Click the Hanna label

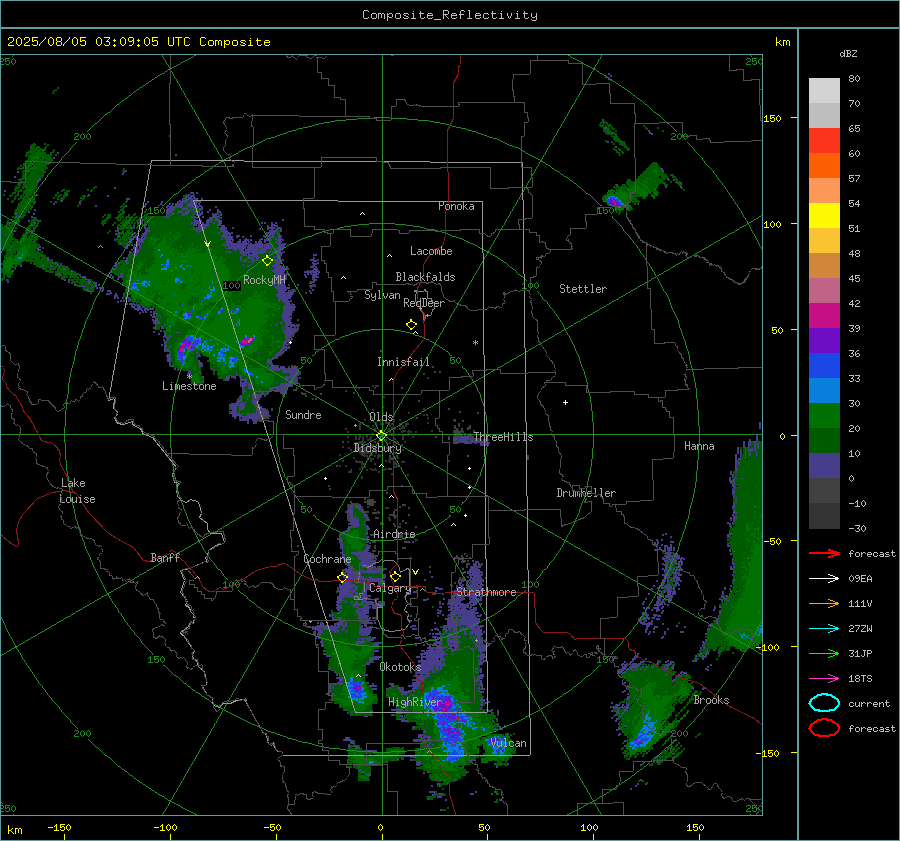[x=699, y=446]
